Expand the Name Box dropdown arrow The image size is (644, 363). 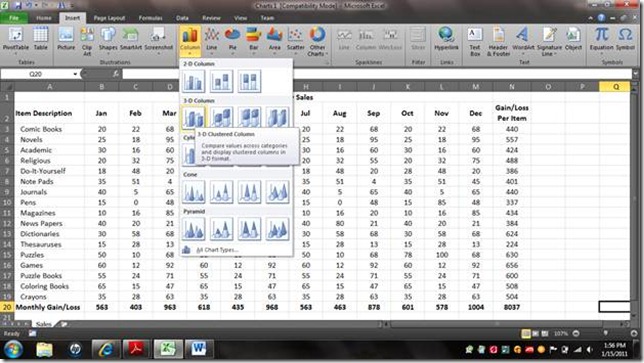coord(75,74)
